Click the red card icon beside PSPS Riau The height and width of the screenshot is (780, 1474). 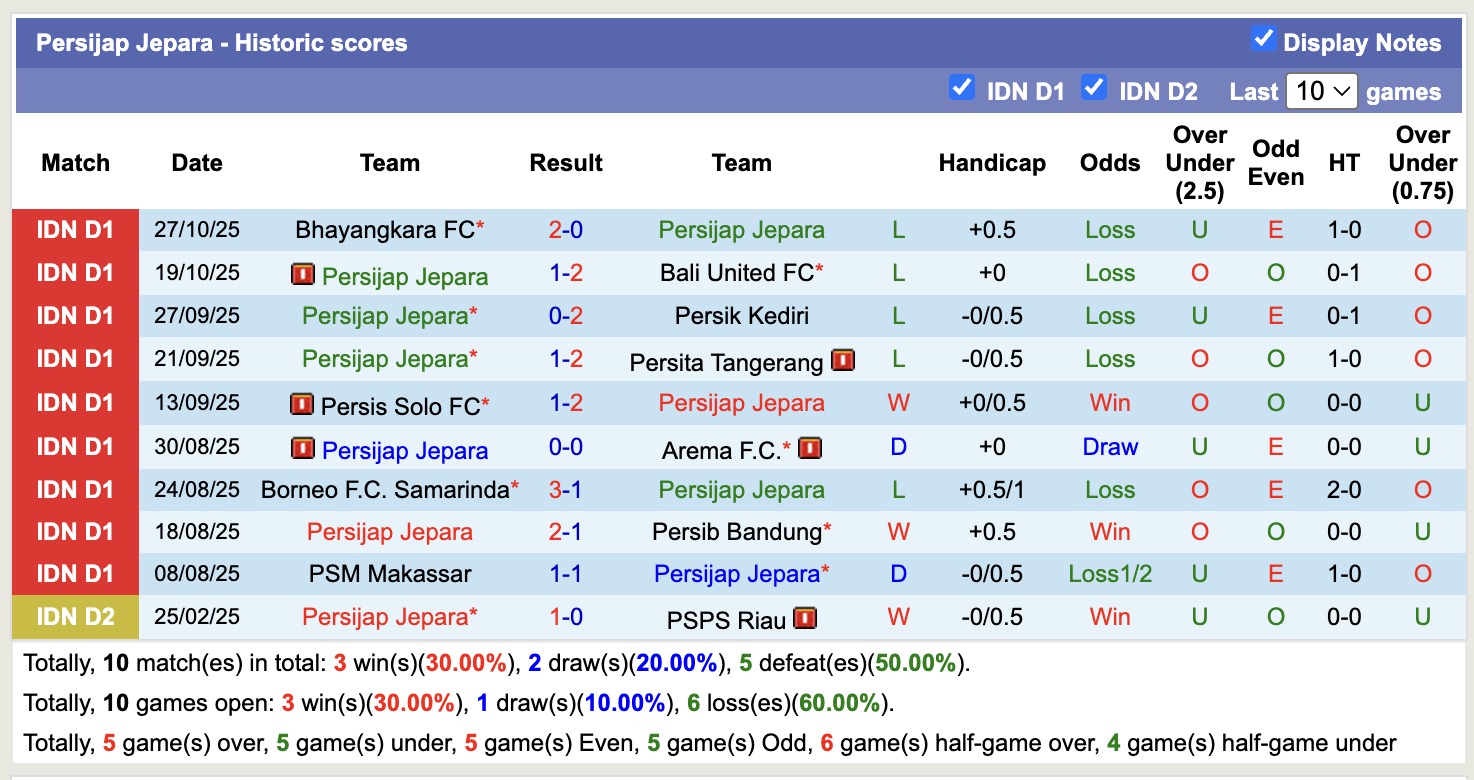click(807, 618)
